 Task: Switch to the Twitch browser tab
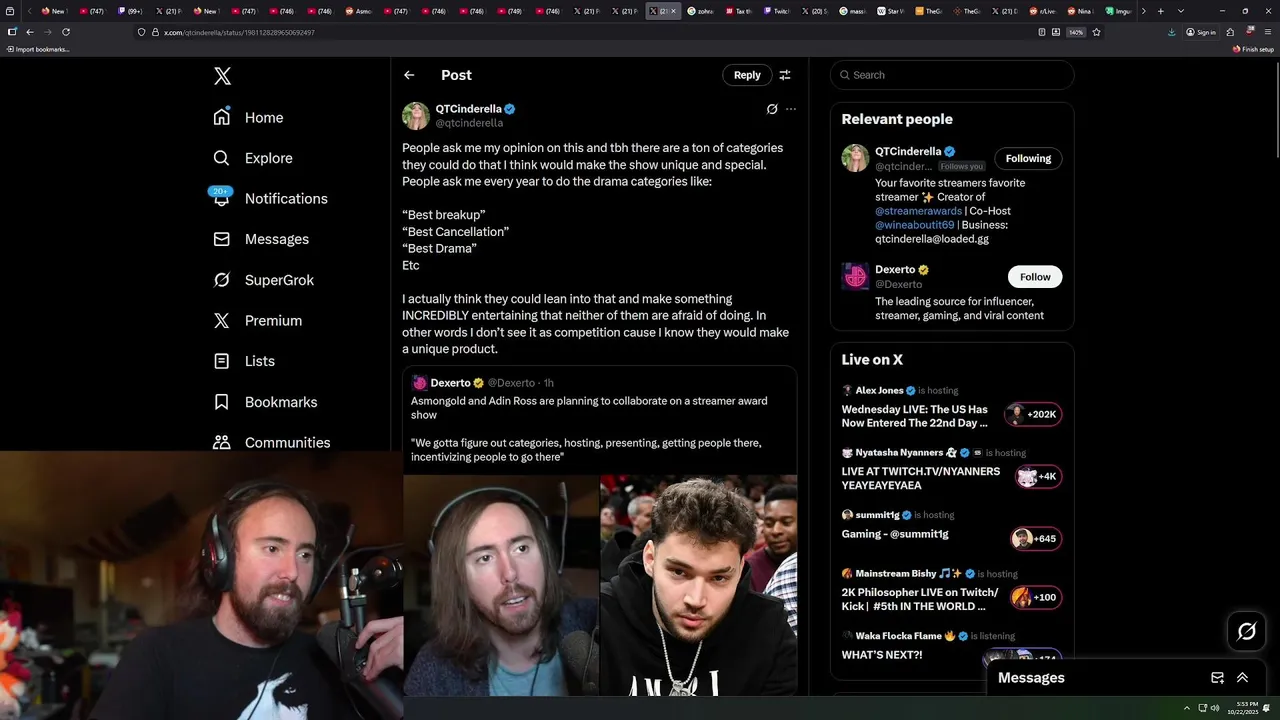coord(776,11)
